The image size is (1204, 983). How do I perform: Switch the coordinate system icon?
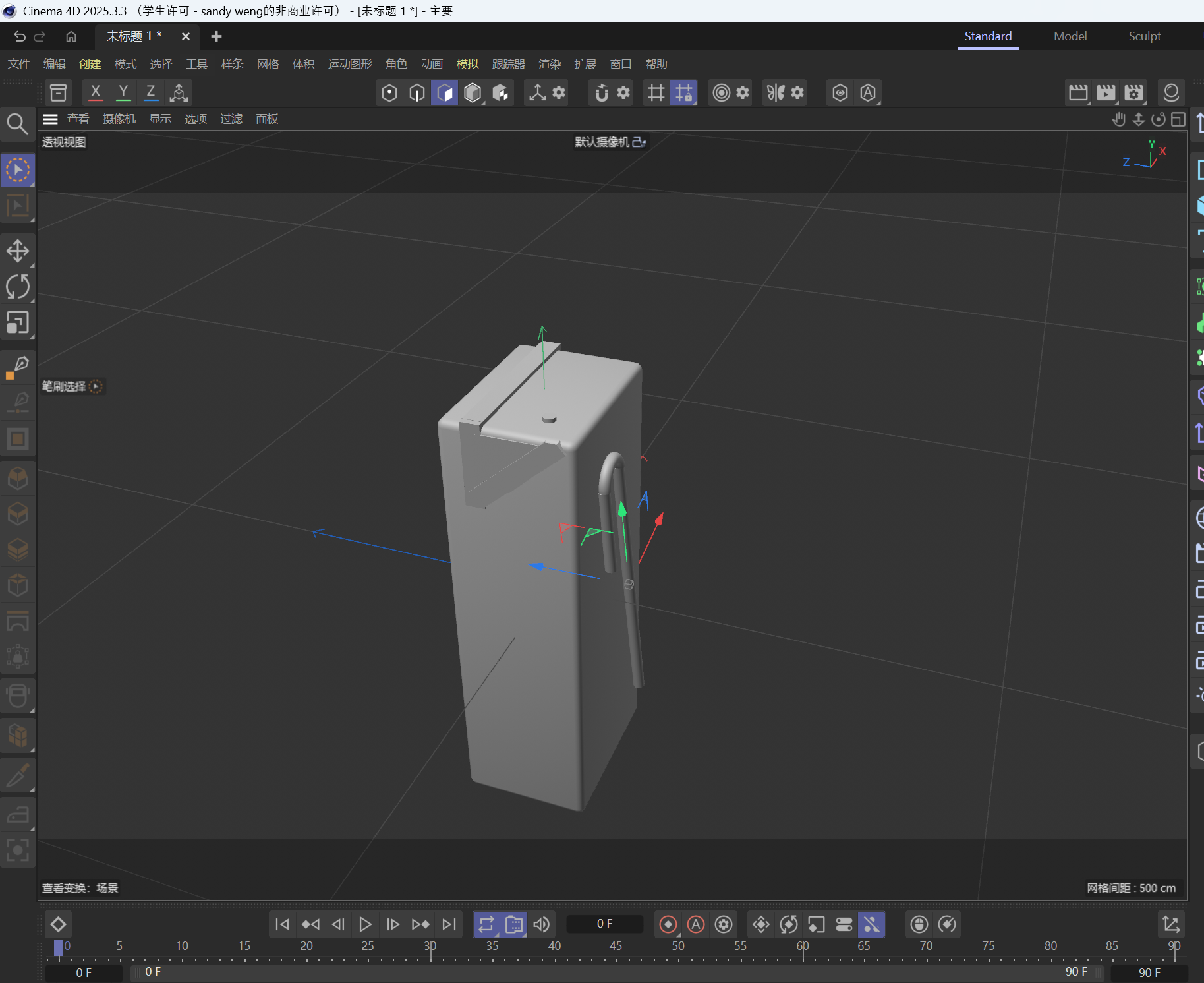click(x=179, y=92)
